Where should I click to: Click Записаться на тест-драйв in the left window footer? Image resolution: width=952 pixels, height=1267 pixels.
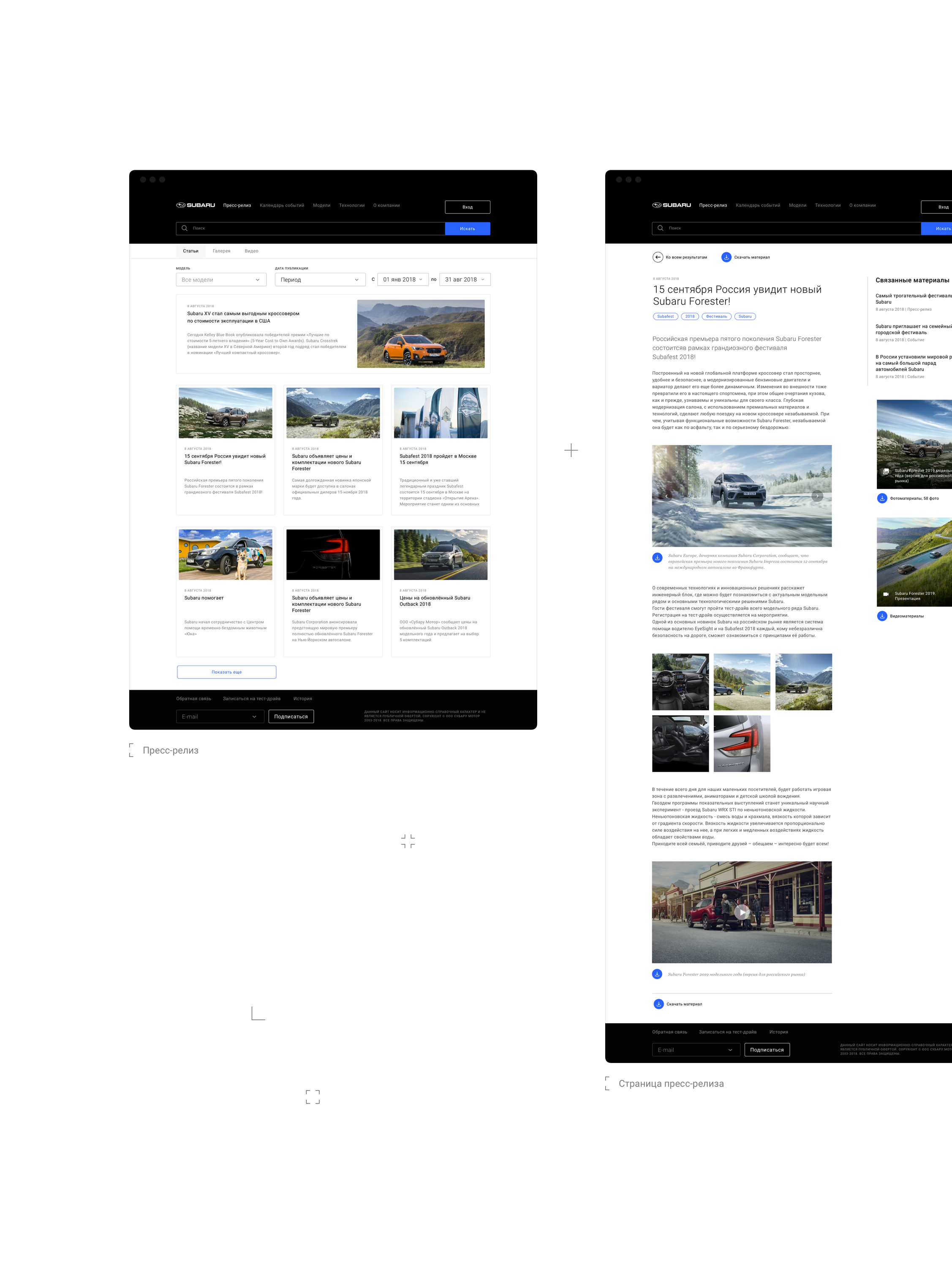[x=252, y=698]
